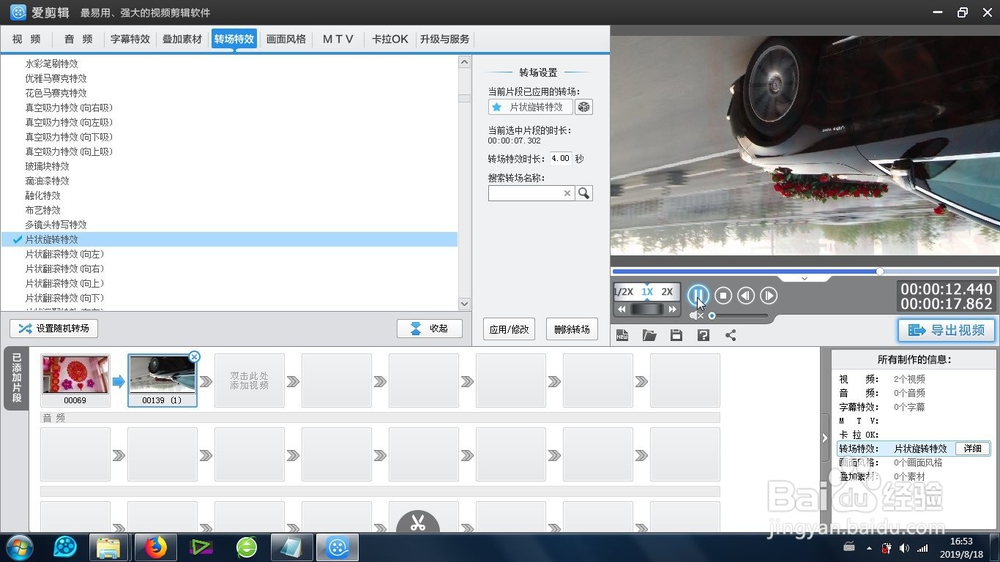Open the 字幕特效 tab
This screenshot has width=1000, height=562.
[x=130, y=39]
